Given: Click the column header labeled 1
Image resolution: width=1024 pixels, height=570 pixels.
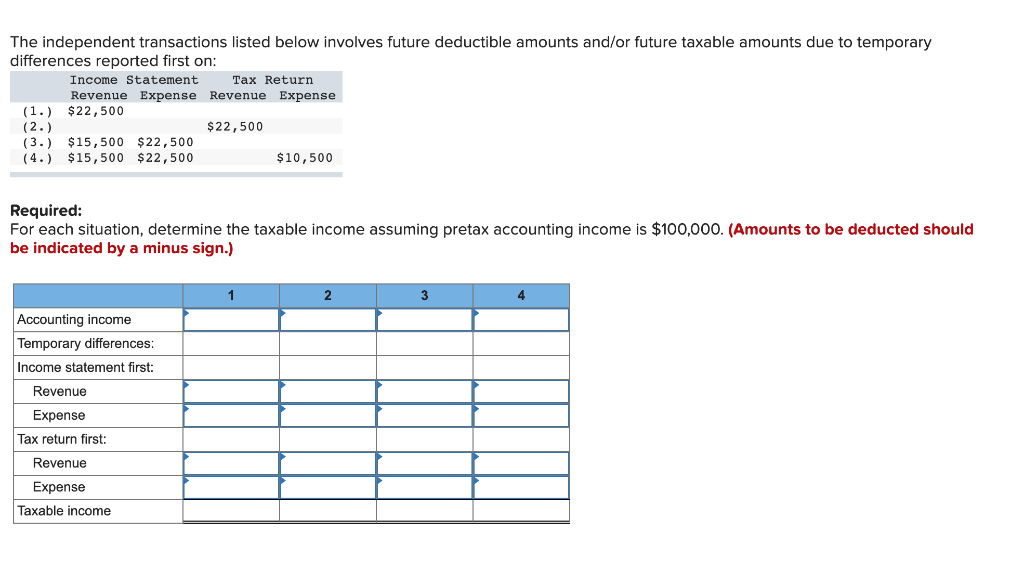Looking at the screenshot, I should 231,296.
